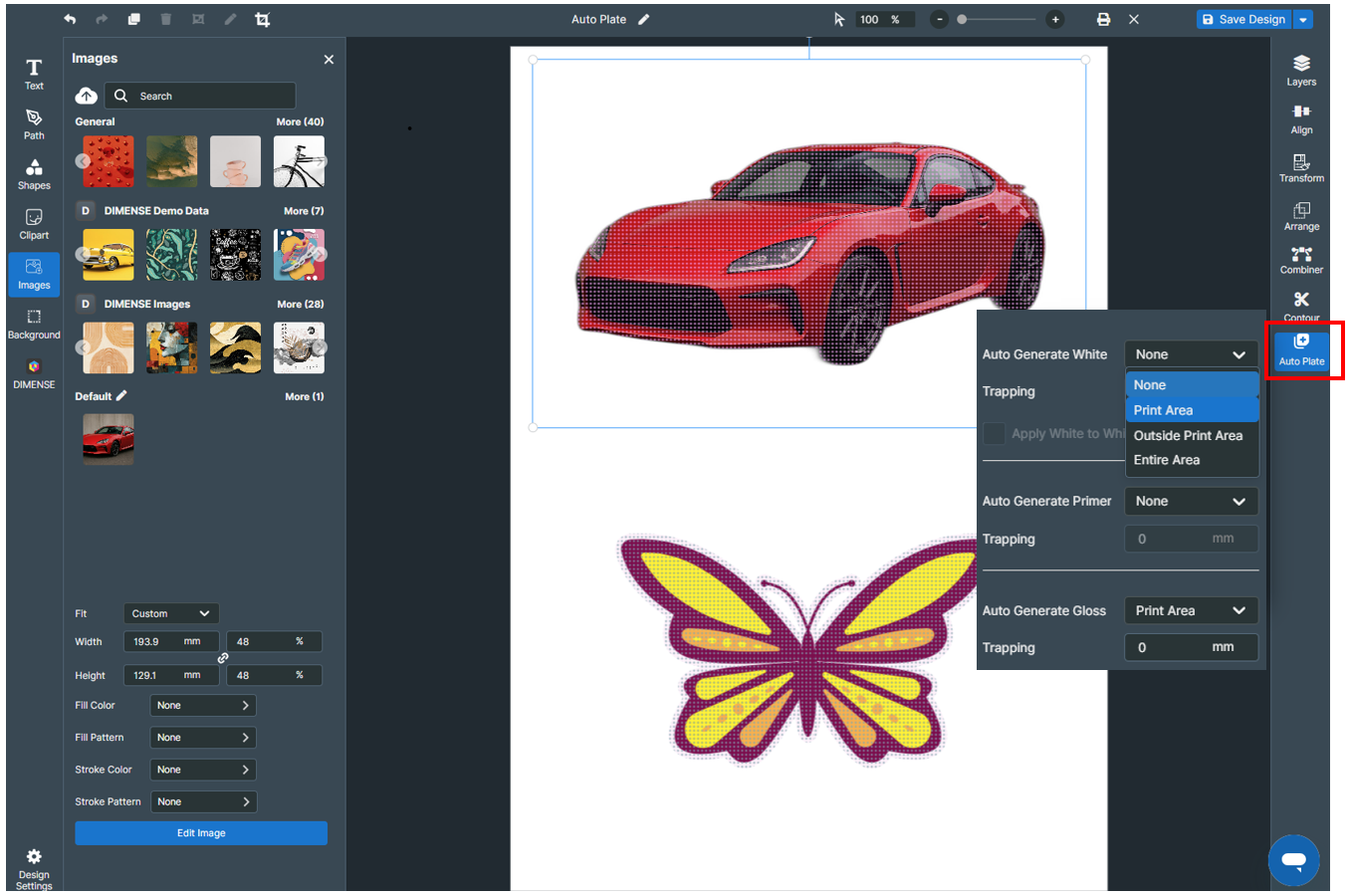This screenshot has width=1352, height=896.
Task: Toggle the width-height aspect ratio lock
Action: (x=223, y=658)
